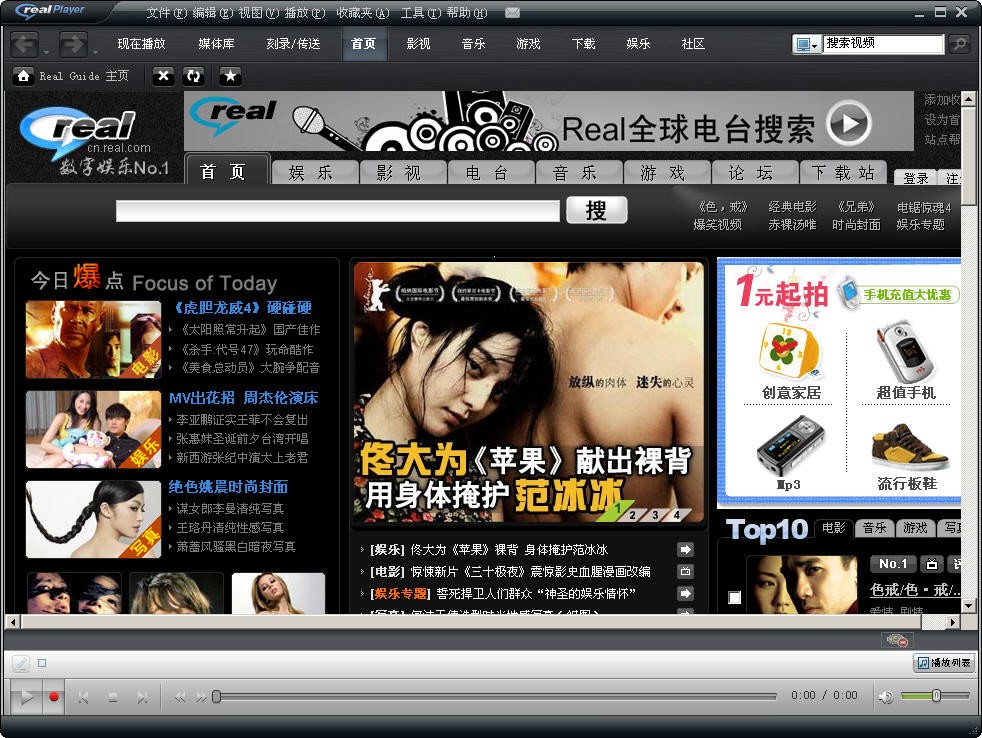The height and width of the screenshot is (738, 982).
Task: Click the vertical scrollbar down arrow
Action: 968,606
